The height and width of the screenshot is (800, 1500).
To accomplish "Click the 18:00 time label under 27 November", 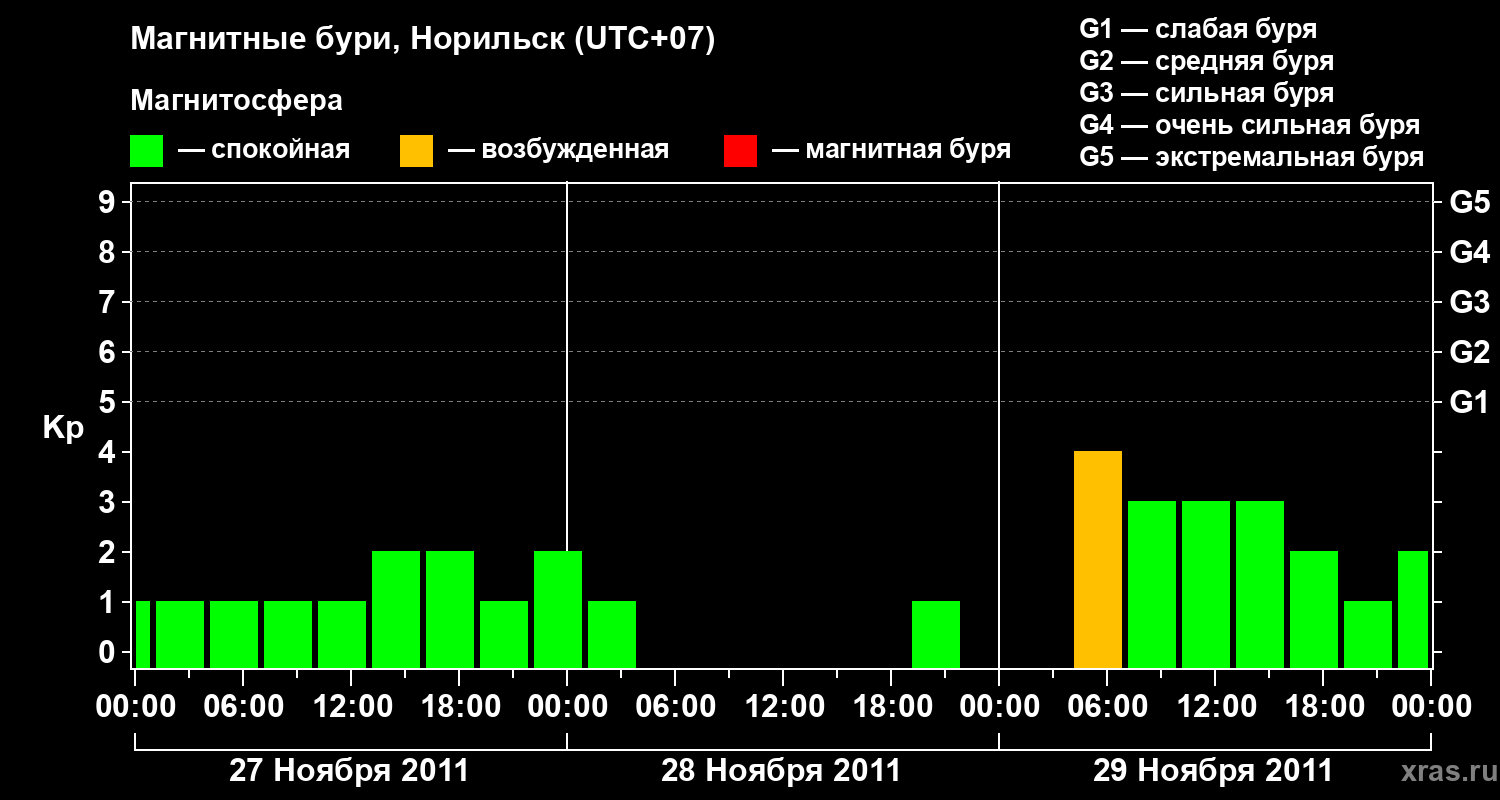I will tap(459, 707).
